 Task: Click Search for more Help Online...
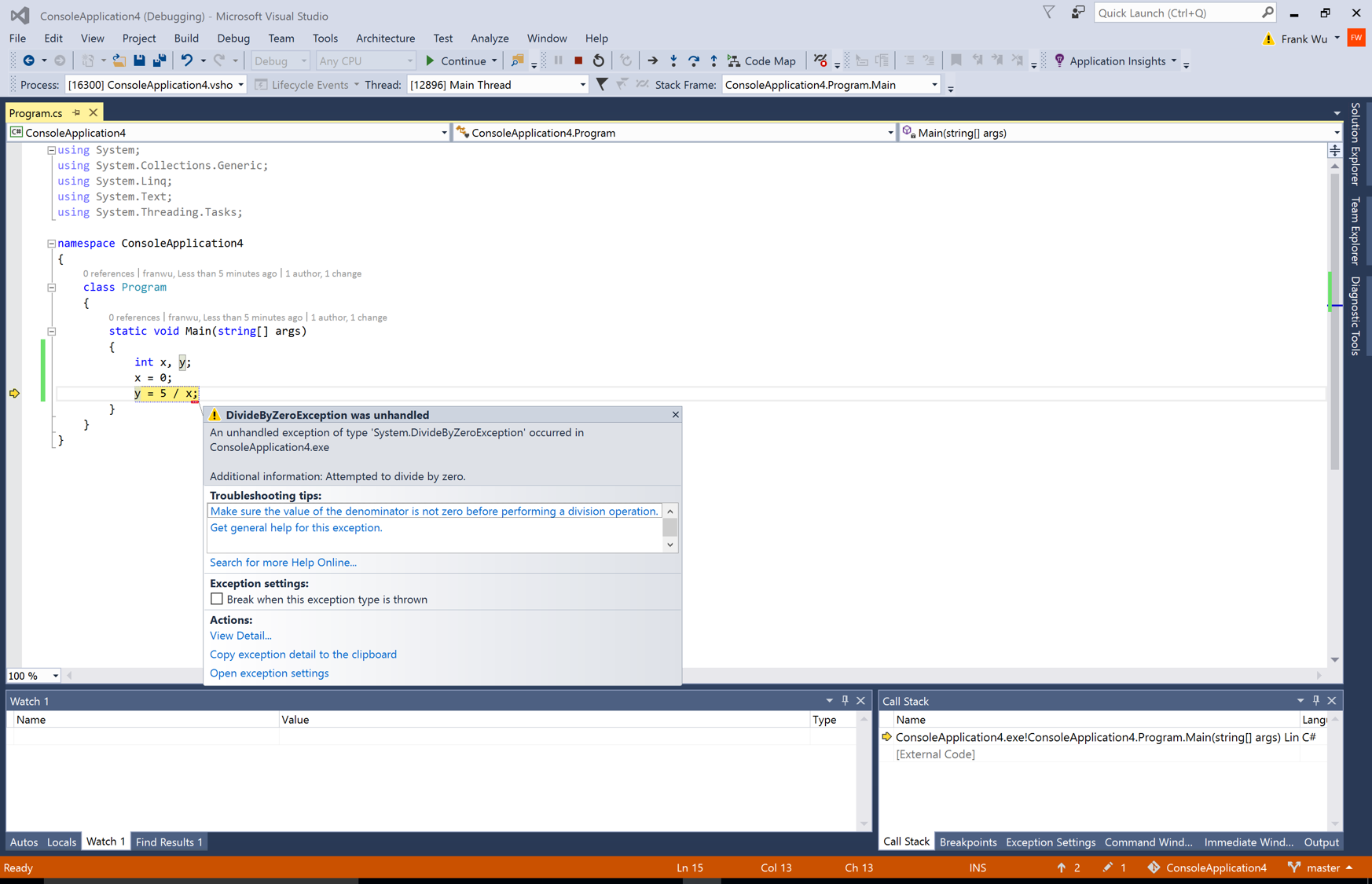(283, 562)
